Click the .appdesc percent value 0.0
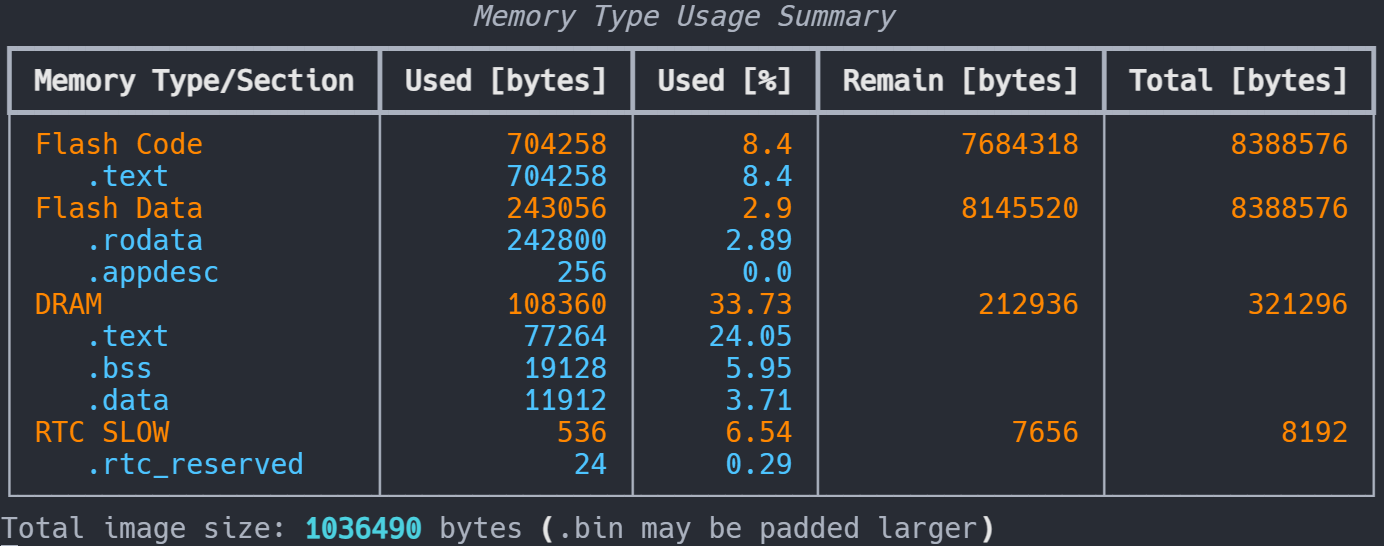1384x546 pixels. [767, 272]
